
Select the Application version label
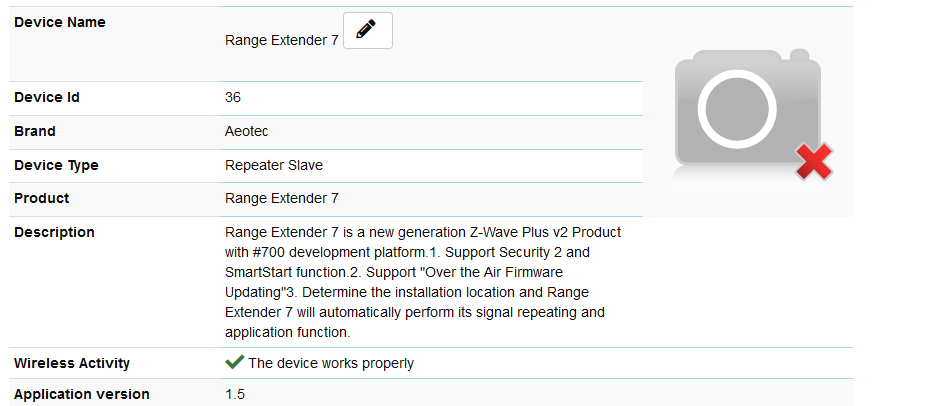click(82, 394)
